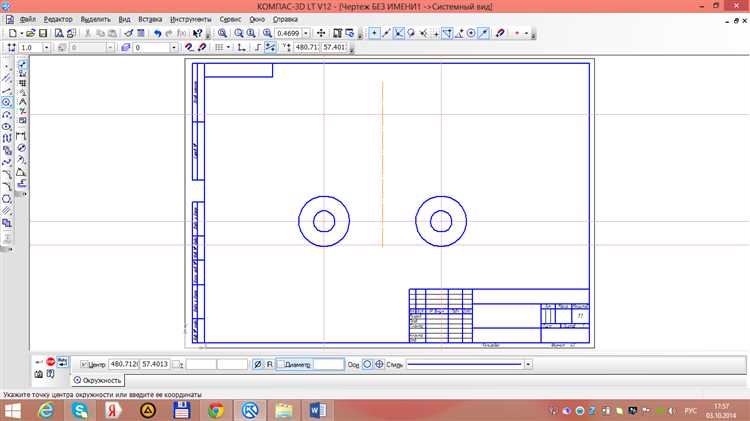Open the cursor step 1.0 dropdown
This screenshot has width=750, height=421.
46,47
